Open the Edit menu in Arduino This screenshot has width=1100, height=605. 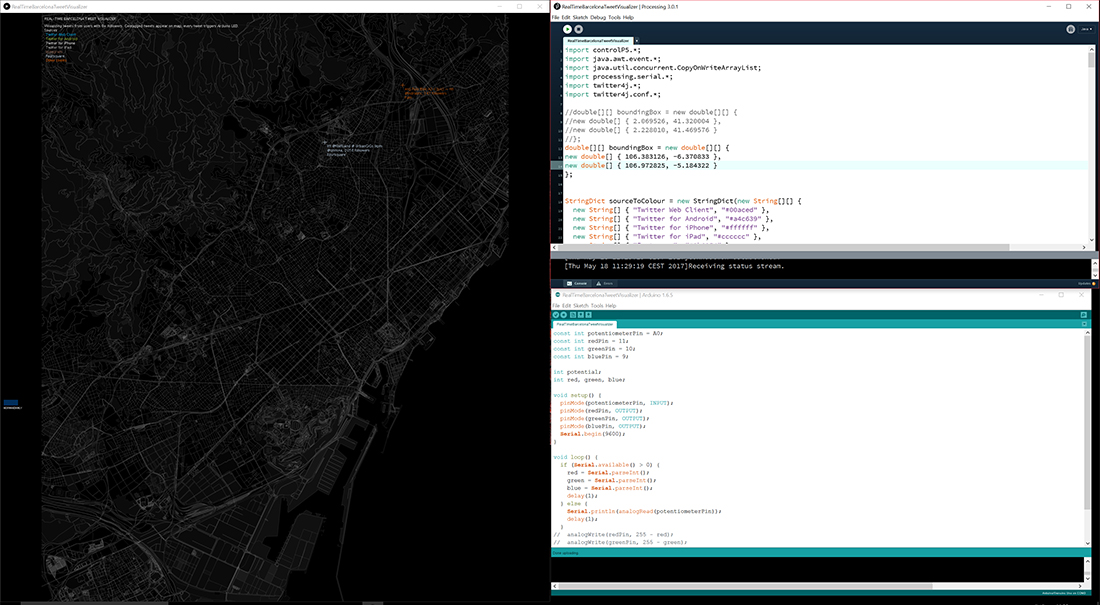tap(566, 306)
